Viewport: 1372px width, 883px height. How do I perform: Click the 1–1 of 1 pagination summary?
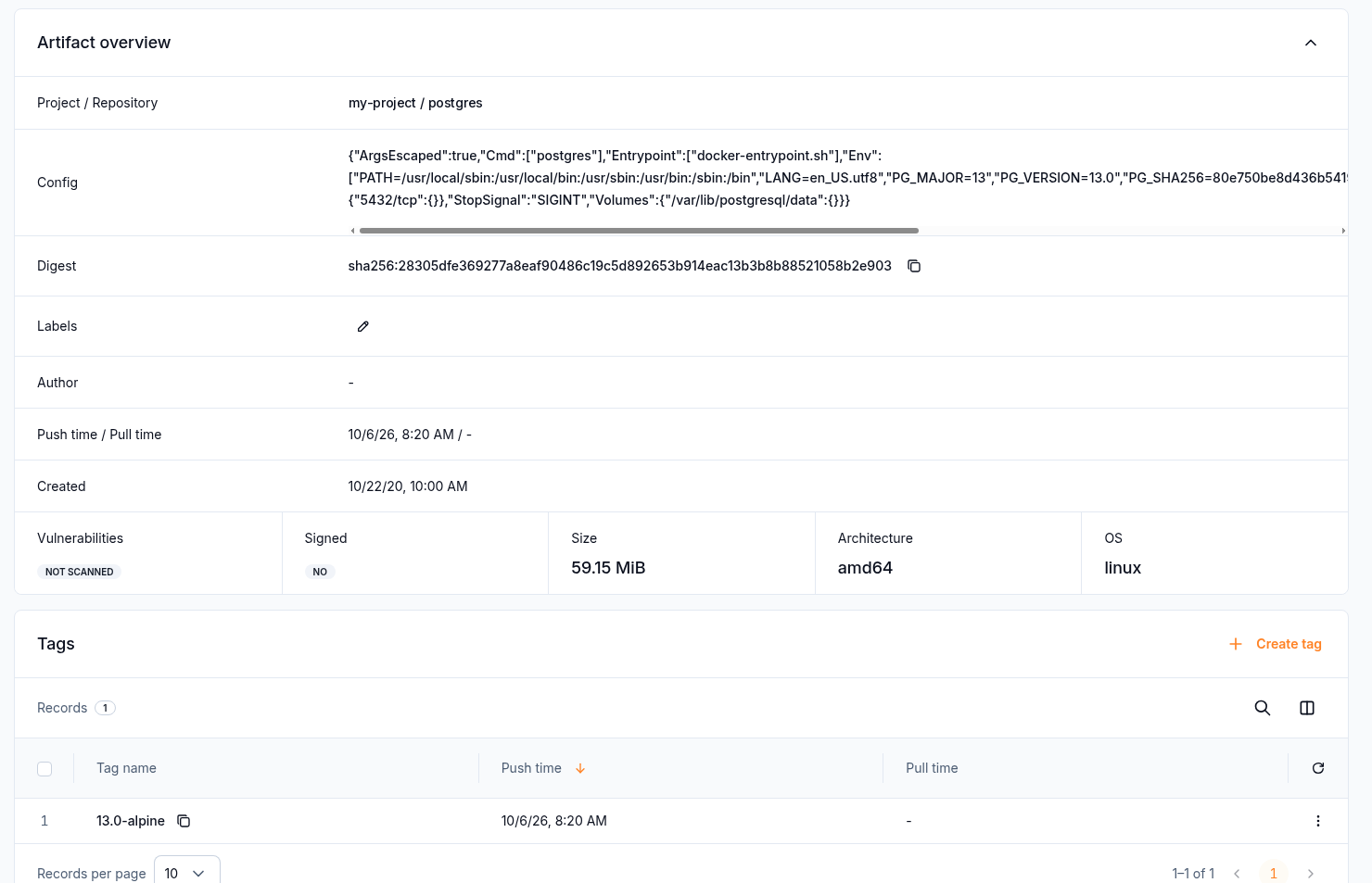tap(1193, 874)
